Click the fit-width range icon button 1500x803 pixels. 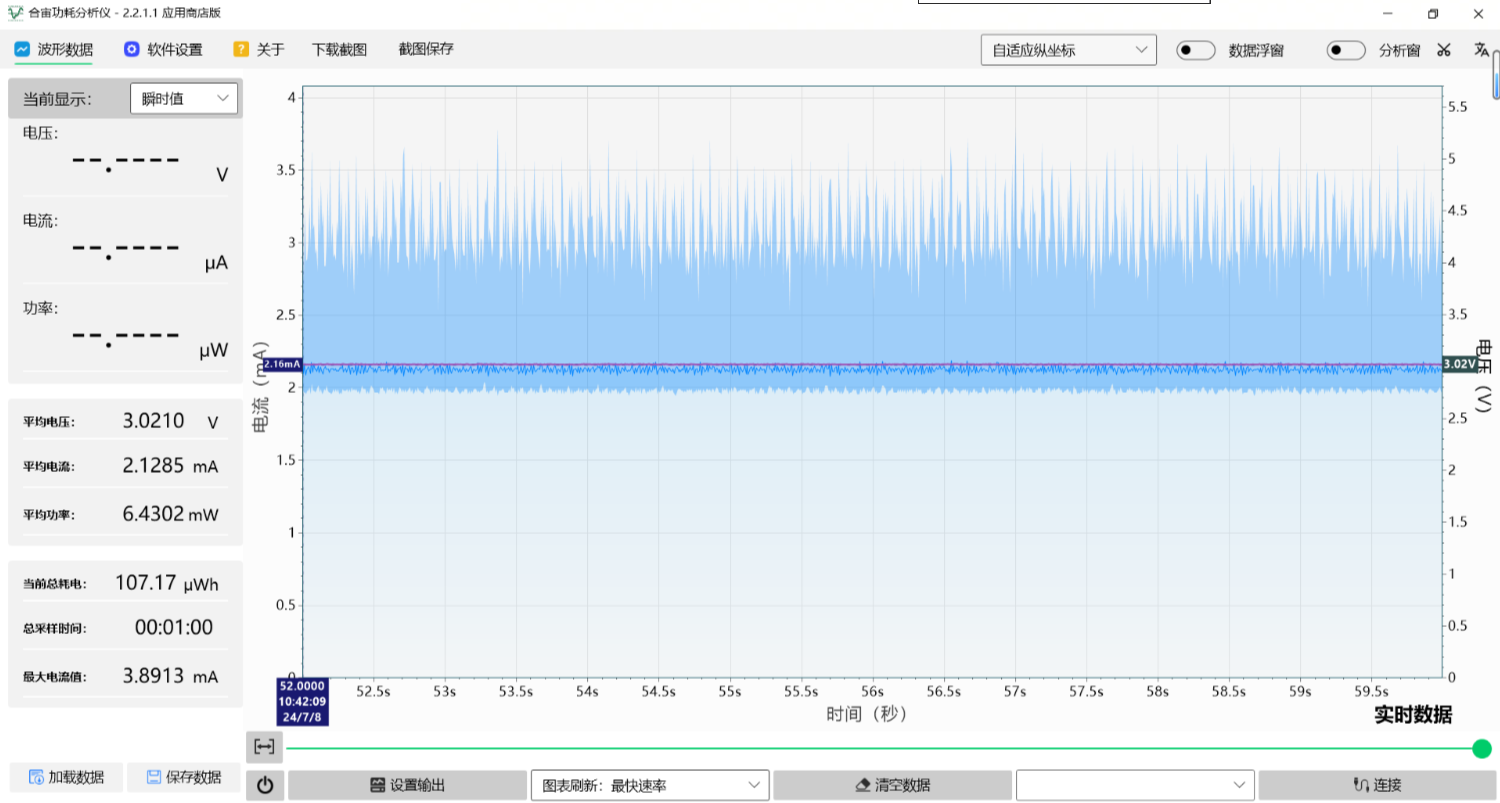[x=264, y=747]
